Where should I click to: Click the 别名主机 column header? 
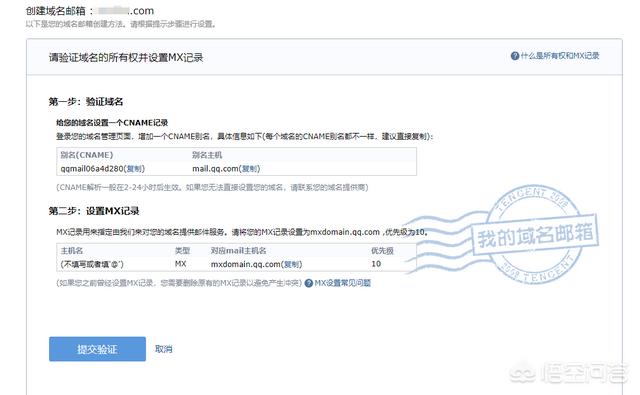click(207, 155)
